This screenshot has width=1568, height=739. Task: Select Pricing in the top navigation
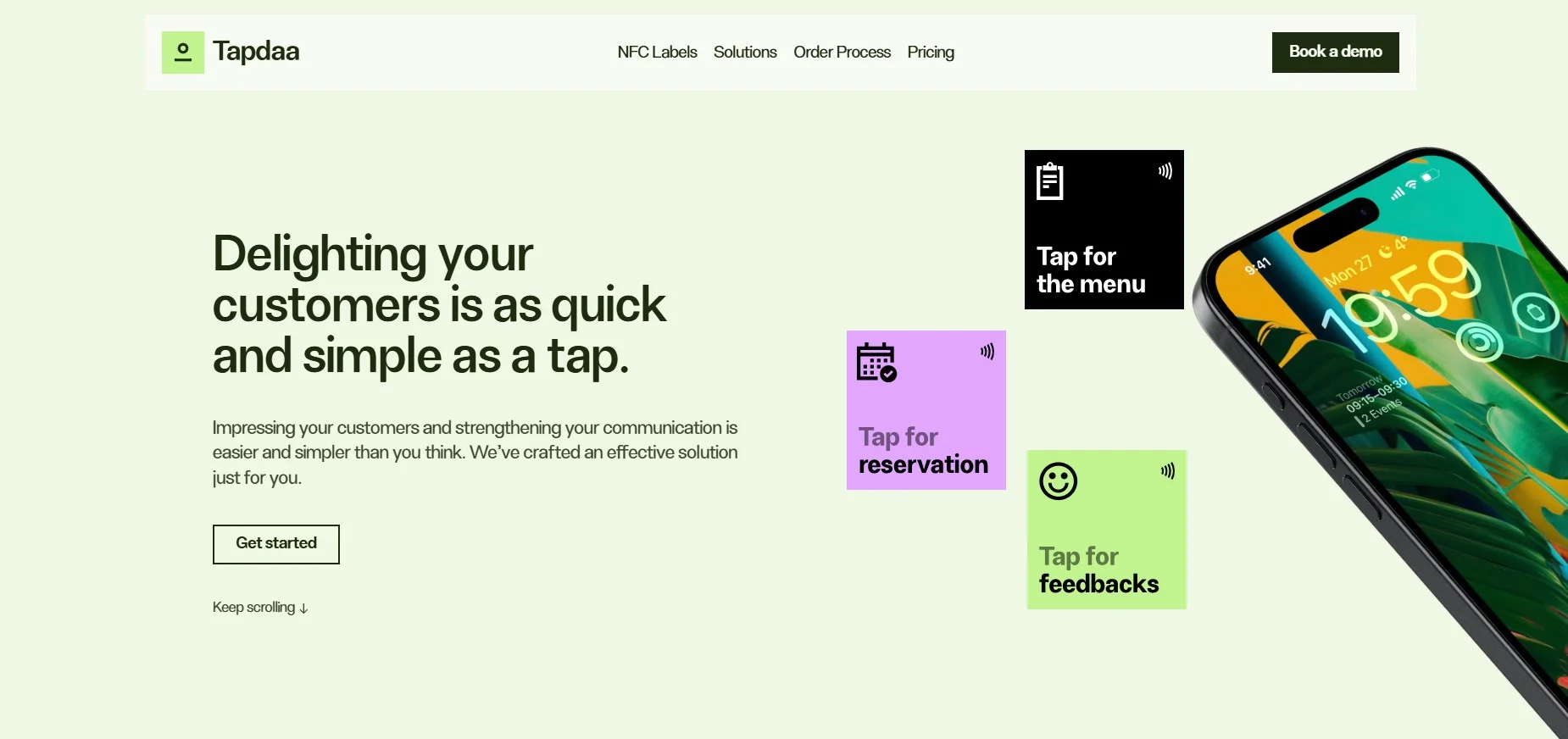[931, 53]
